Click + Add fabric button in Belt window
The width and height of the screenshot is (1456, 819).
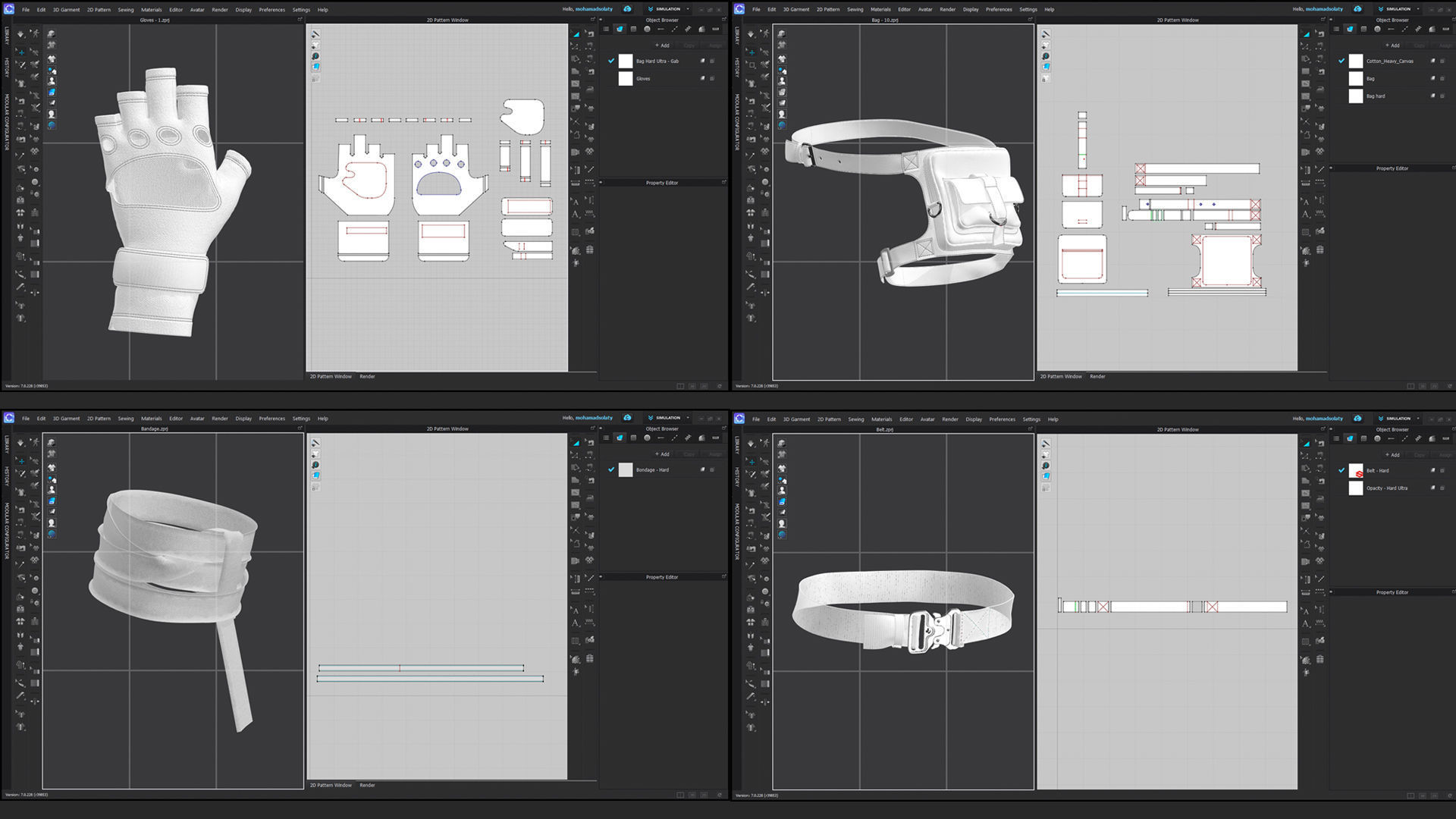1393,455
